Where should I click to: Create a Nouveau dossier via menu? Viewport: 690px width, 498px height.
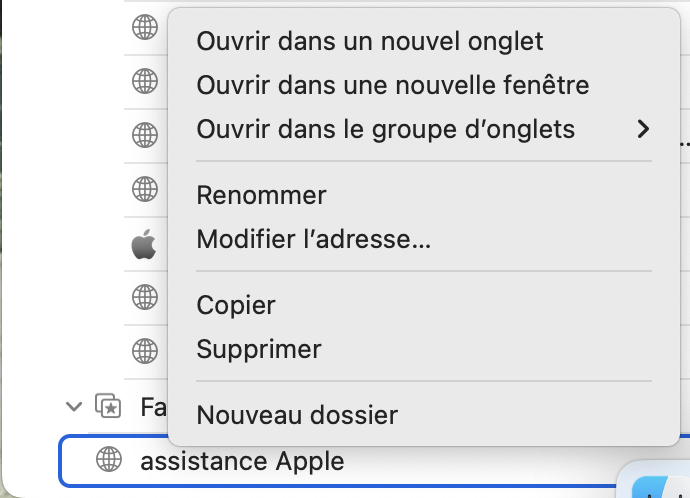pos(297,414)
